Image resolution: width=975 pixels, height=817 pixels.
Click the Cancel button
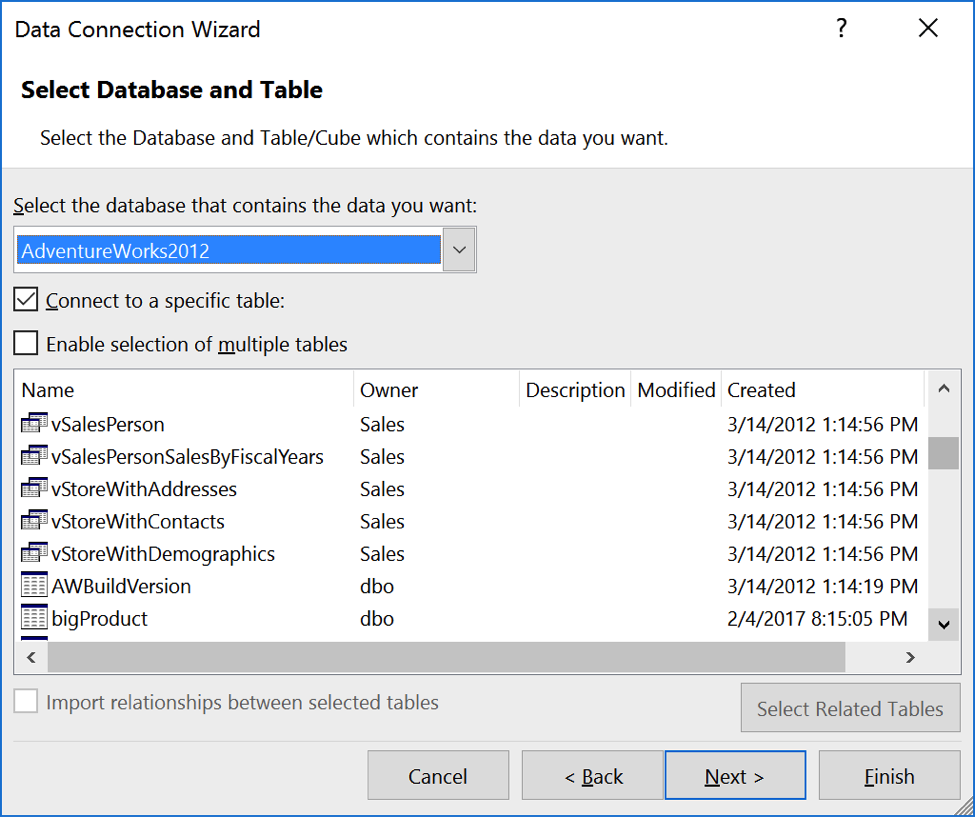pyautogui.click(x=438, y=775)
